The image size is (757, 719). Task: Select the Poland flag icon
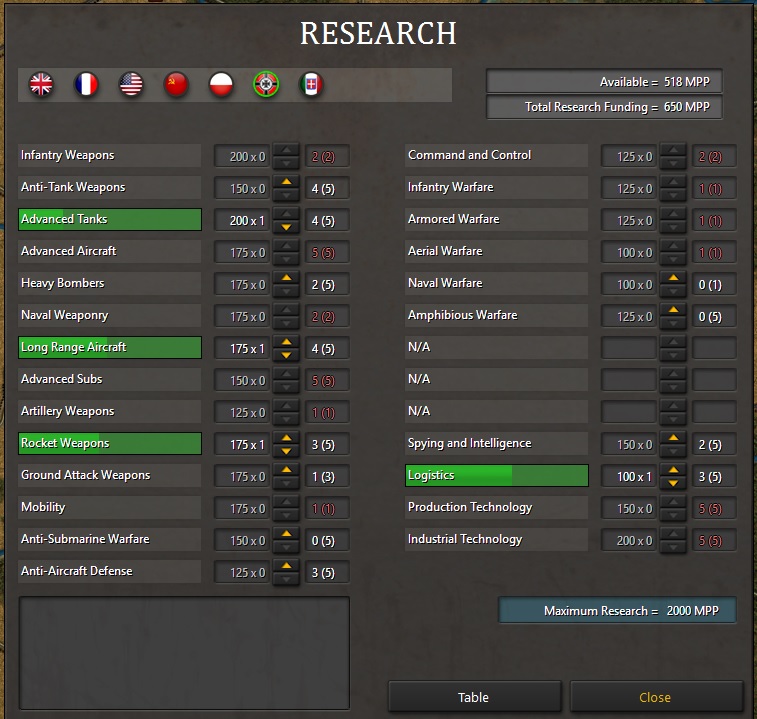[x=221, y=85]
